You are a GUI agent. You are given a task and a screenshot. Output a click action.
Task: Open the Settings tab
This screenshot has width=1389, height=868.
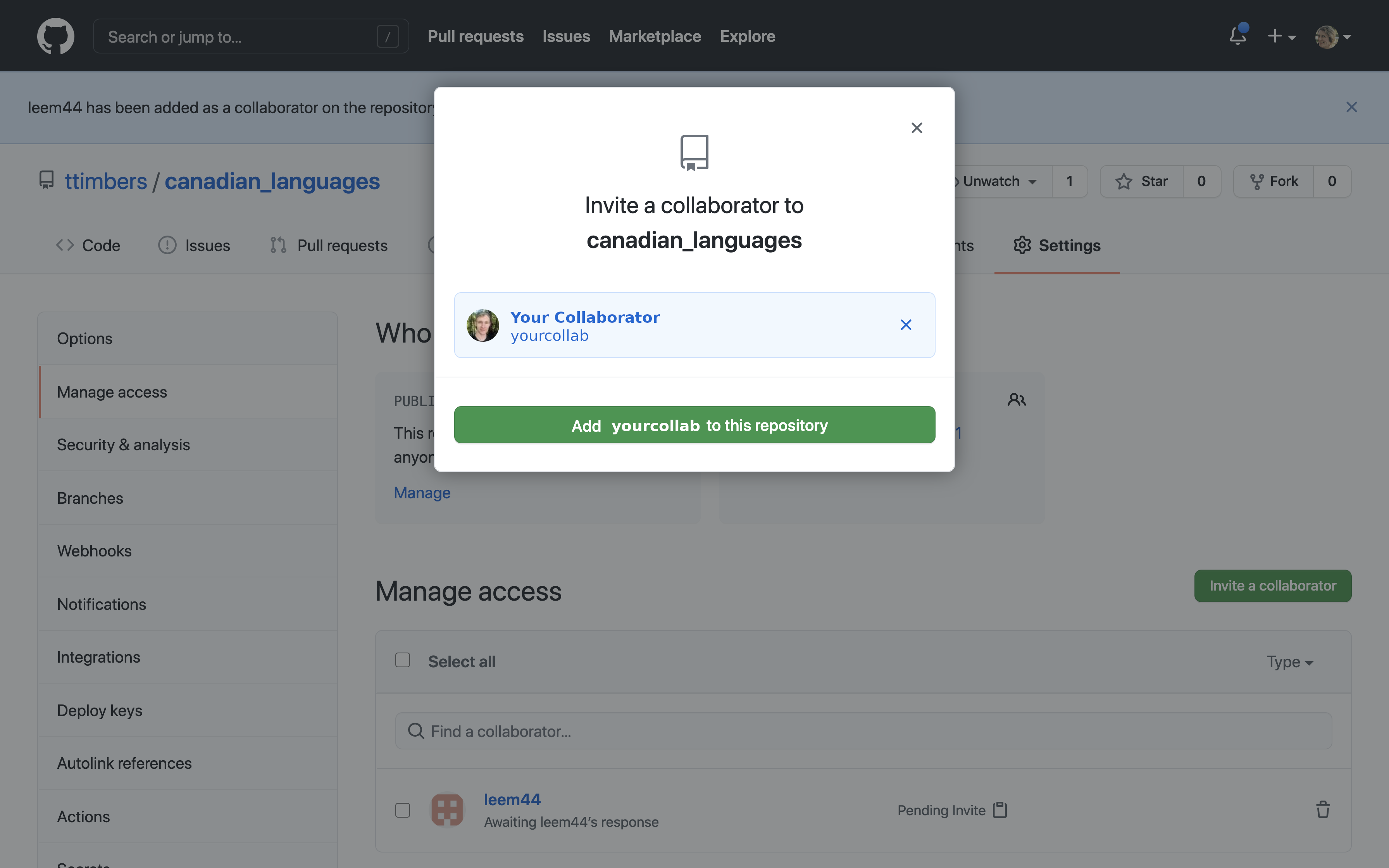tap(1057, 245)
